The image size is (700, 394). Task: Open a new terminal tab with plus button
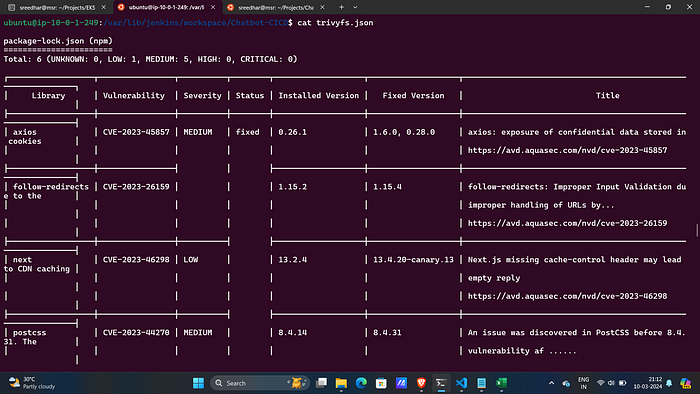point(341,7)
